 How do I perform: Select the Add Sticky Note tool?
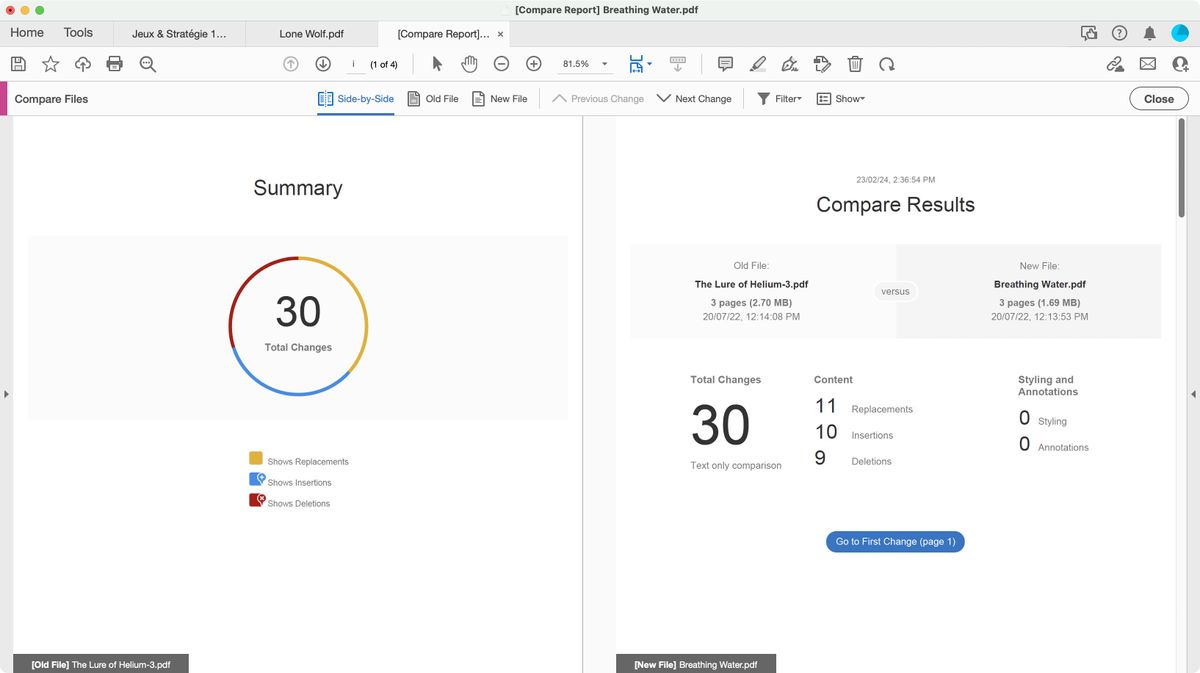click(725, 63)
